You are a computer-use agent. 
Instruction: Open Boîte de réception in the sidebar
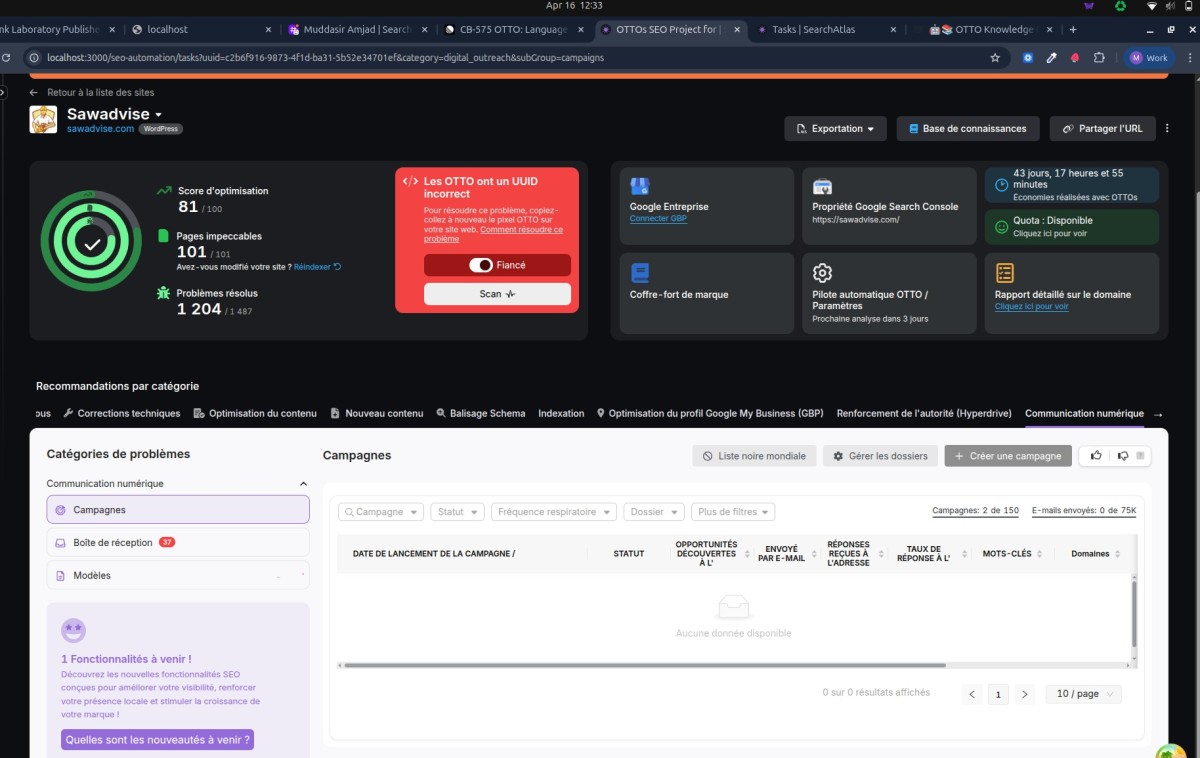pyautogui.click(x=178, y=542)
